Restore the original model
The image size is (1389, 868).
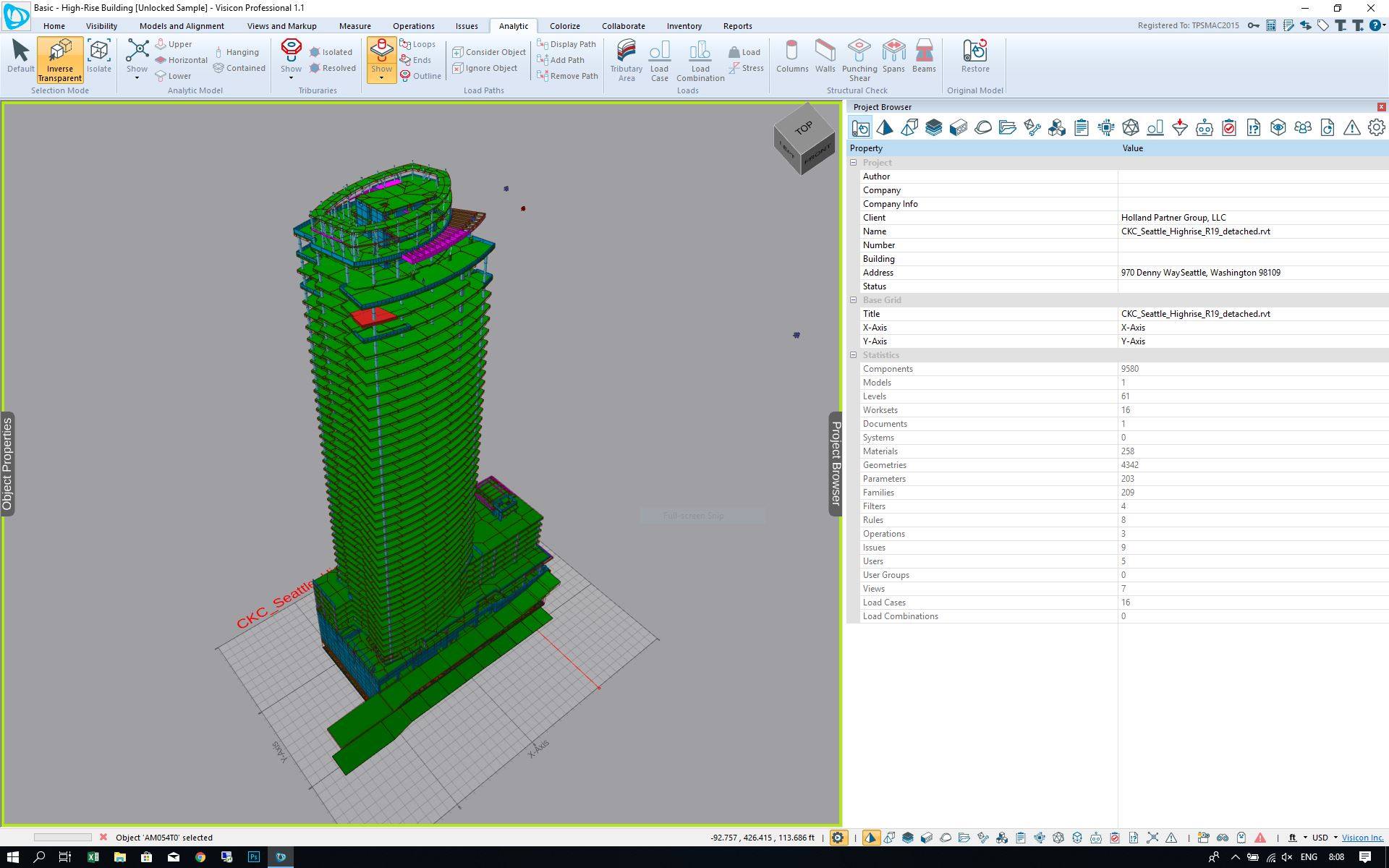pyautogui.click(x=974, y=56)
